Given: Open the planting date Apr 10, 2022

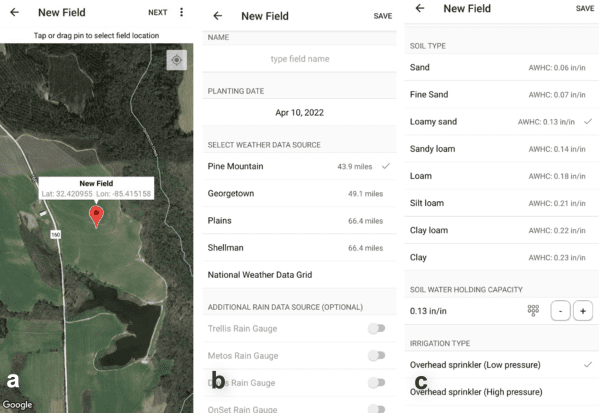Looking at the screenshot, I should point(298,113).
